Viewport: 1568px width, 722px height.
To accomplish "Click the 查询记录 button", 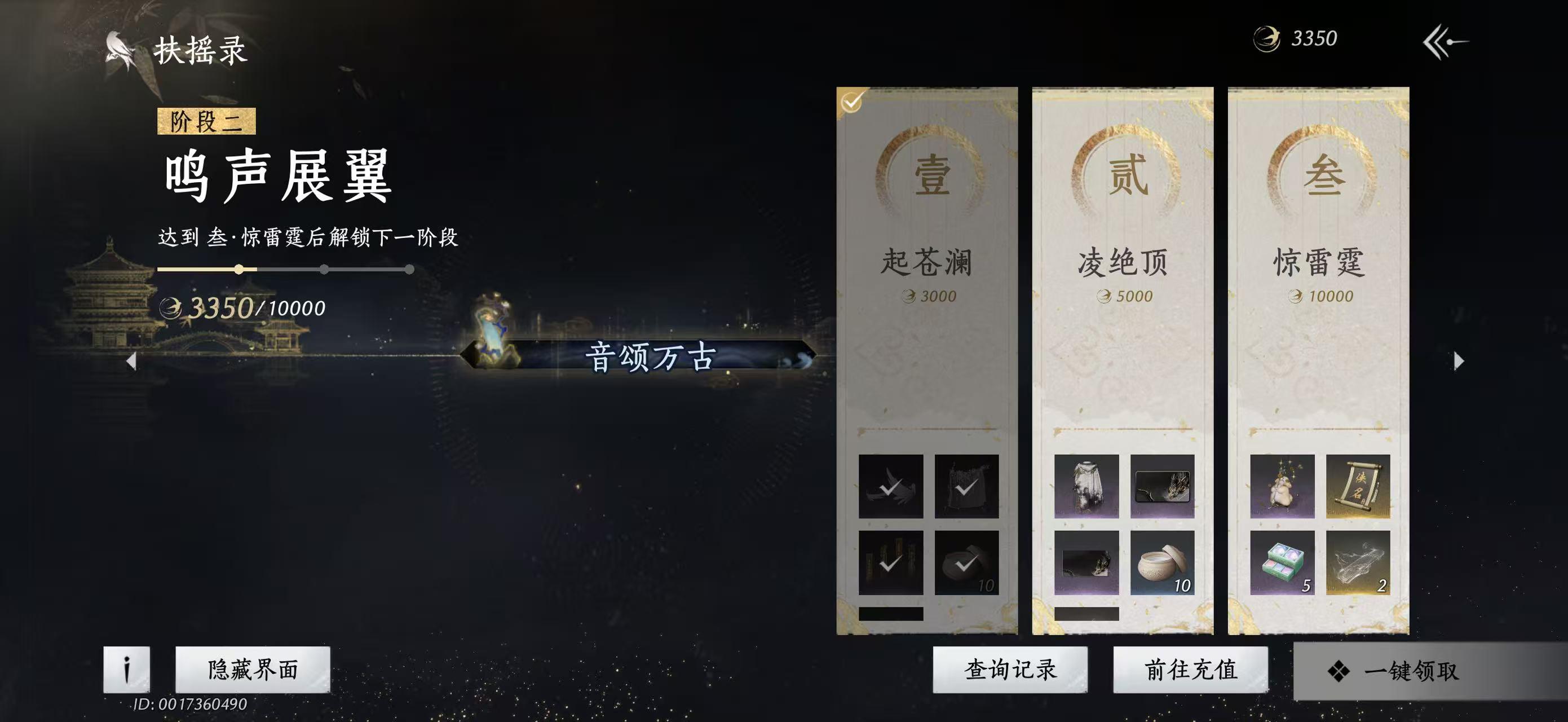I will (1010, 670).
